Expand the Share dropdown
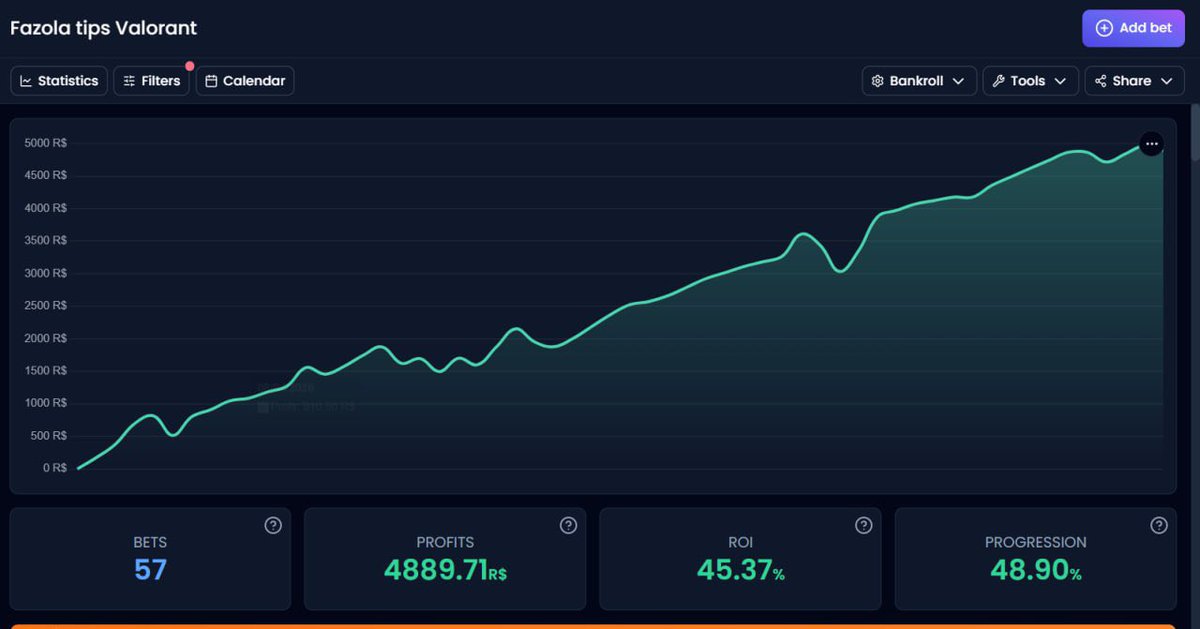The height and width of the screenshot is (629, 1200). (x=1135, y=81)
